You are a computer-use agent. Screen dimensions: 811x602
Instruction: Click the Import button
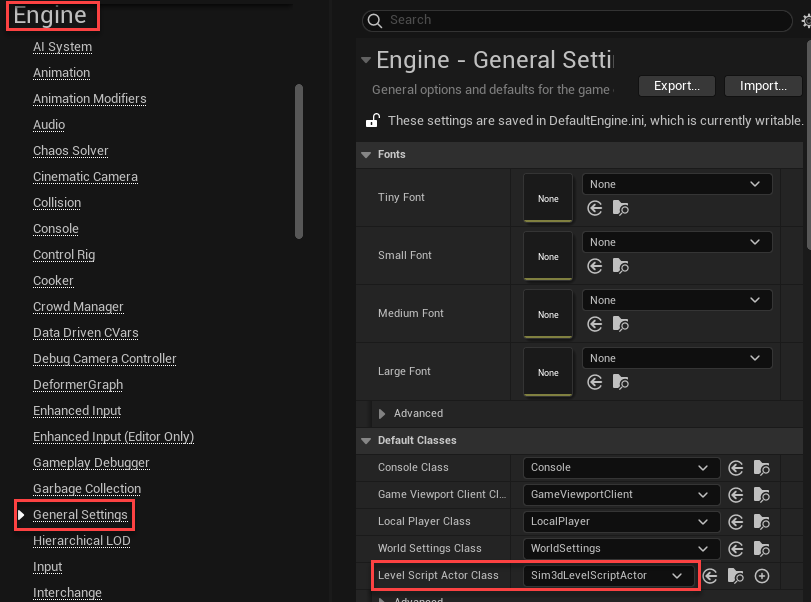pyautogui.click(x=762, y=86)
